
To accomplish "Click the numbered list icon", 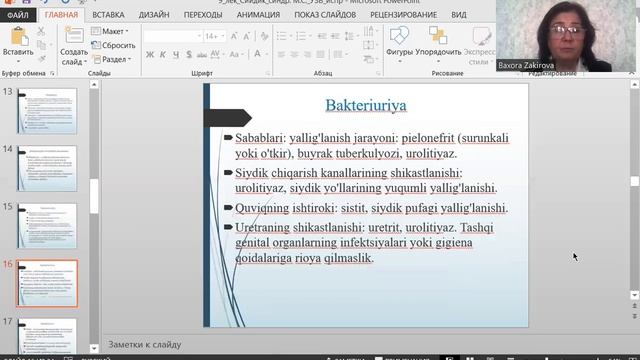I will [x=301, y=36].
